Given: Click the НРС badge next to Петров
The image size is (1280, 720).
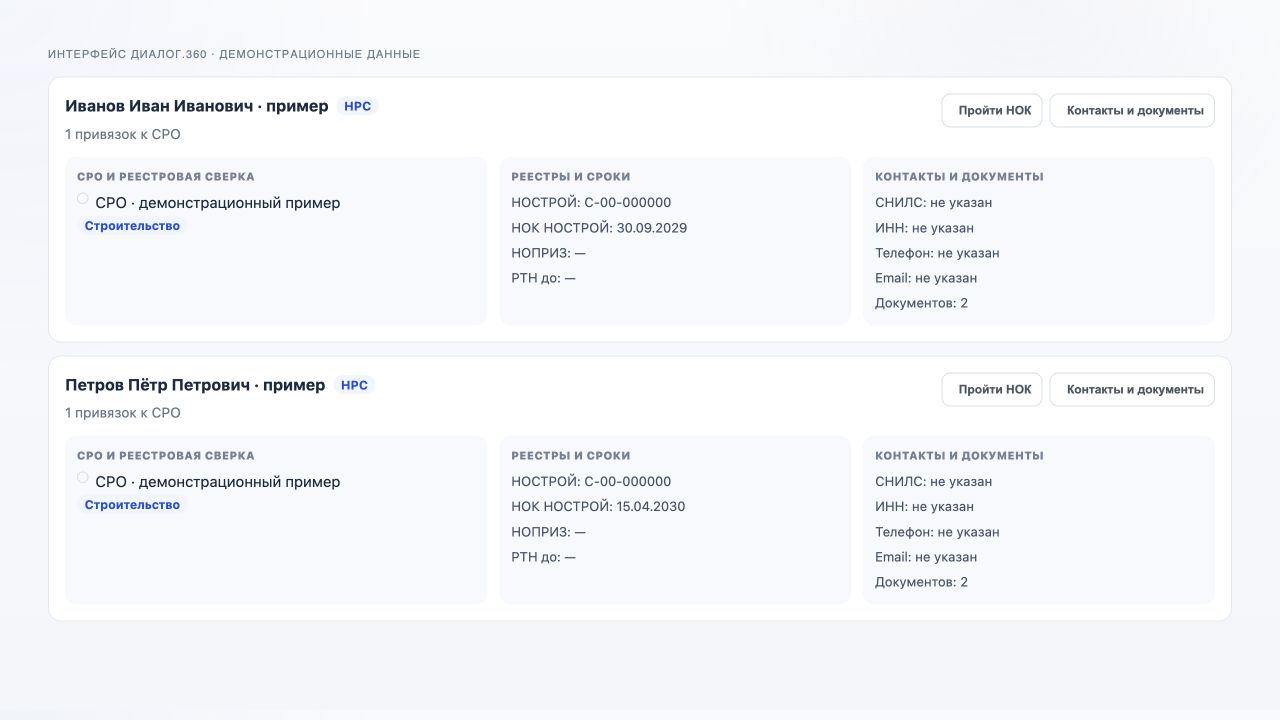Looking at the screenshot, I should tap(354, 385).
